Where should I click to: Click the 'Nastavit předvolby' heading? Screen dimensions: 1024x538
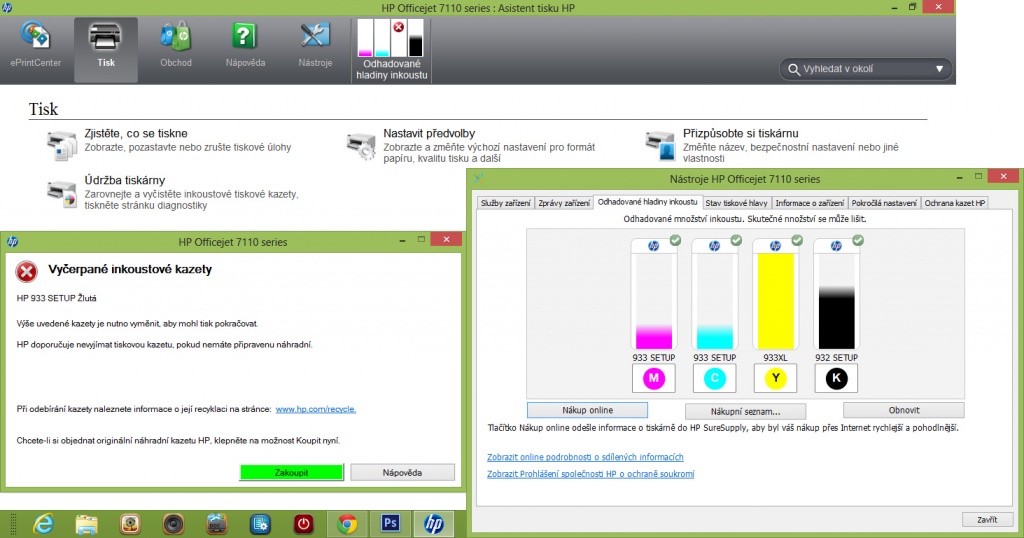tap(429, 133)
